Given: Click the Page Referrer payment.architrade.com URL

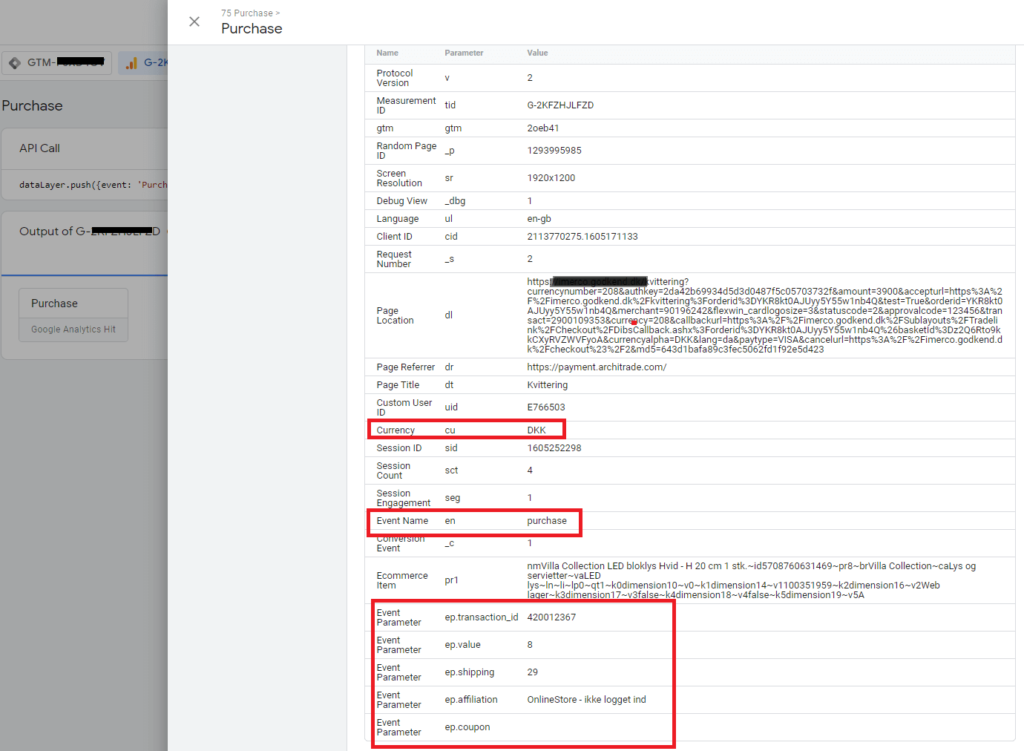Looking at the screenshot, I should pyautogui.click(x=597, y=367).
